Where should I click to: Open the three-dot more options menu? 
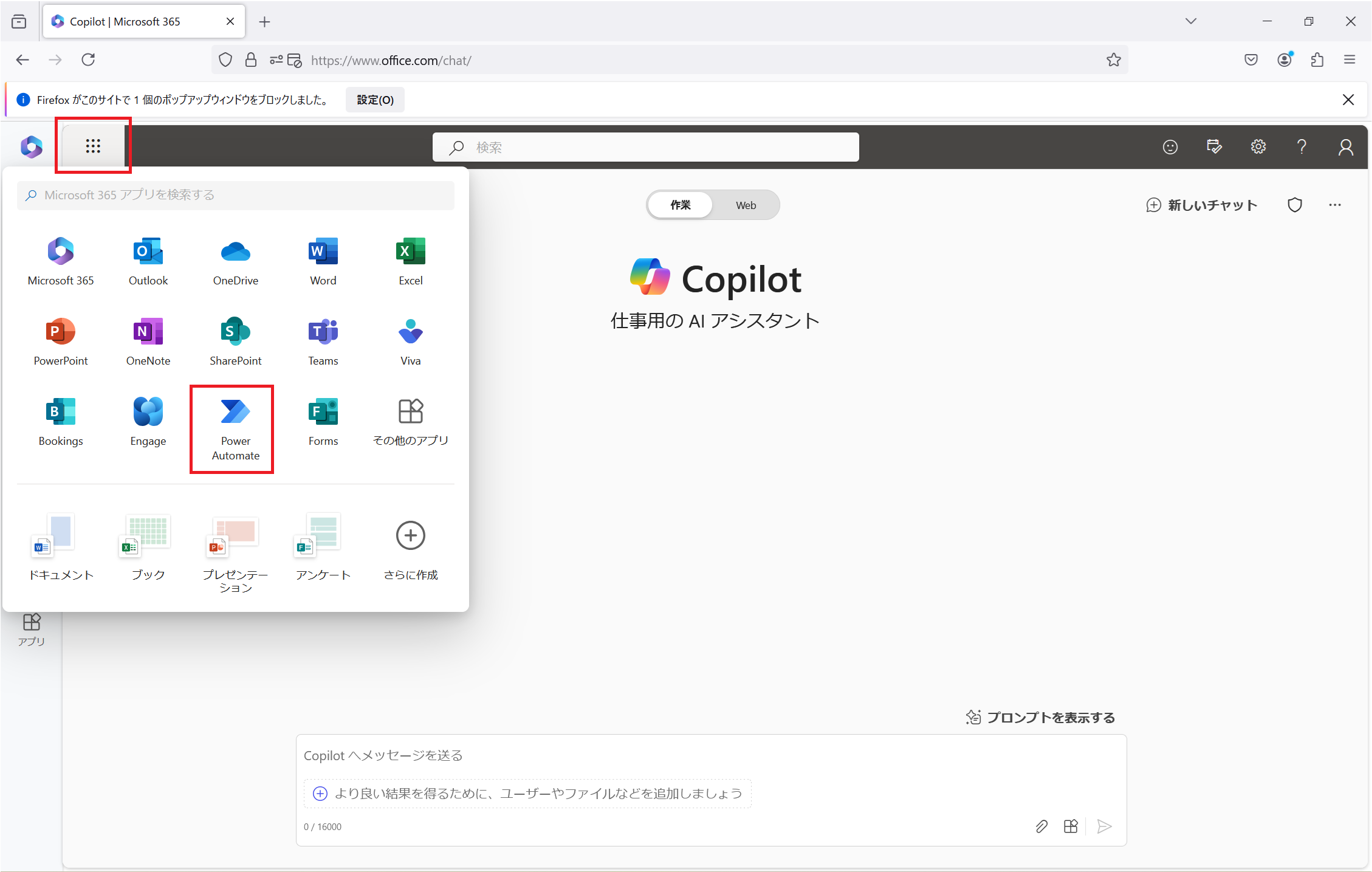[x=1334, y=205]
